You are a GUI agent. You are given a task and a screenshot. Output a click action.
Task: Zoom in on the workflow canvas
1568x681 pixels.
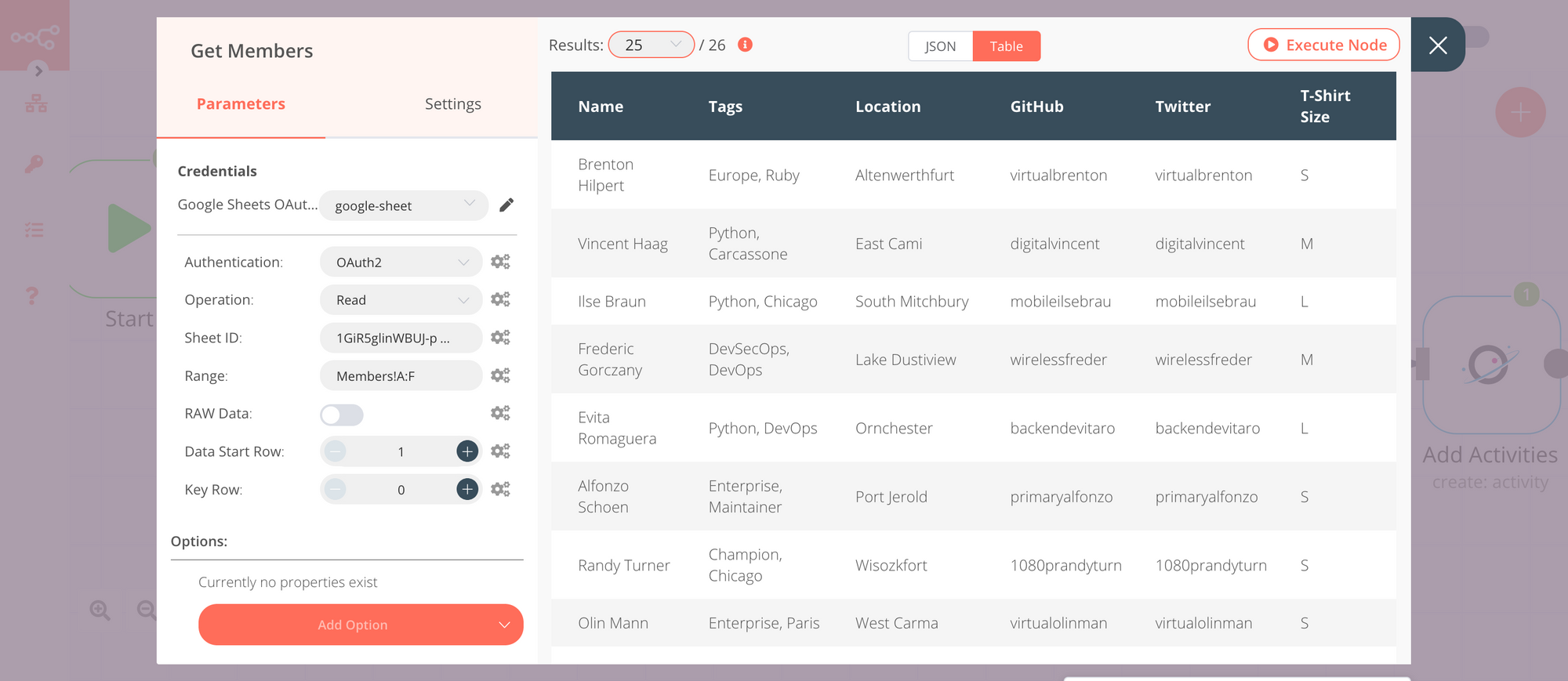coord(100,610)
